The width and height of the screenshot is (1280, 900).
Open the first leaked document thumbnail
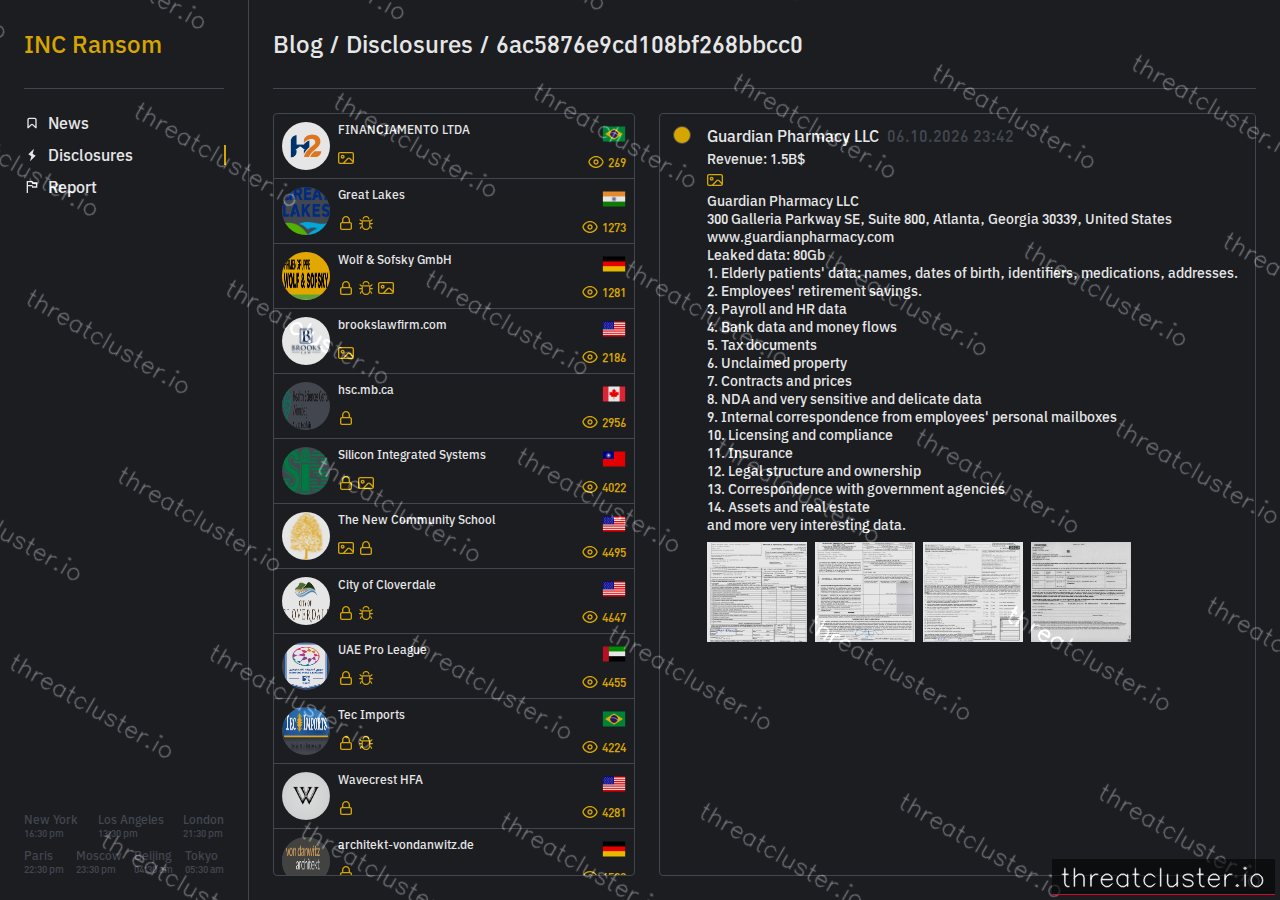(x=757, y=592)
